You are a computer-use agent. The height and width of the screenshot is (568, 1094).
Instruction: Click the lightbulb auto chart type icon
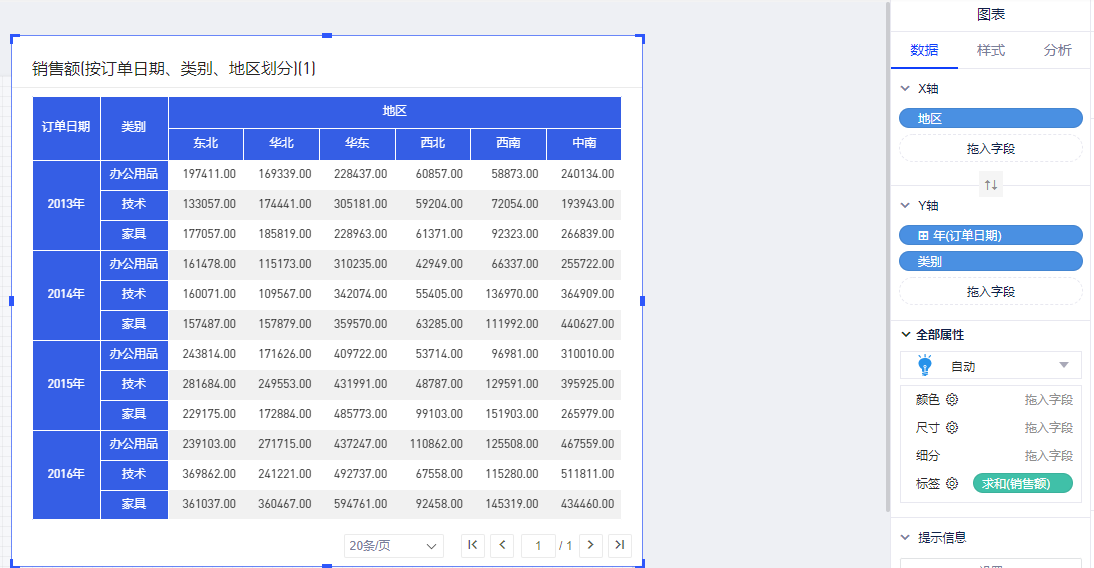[x=925, y=365]
